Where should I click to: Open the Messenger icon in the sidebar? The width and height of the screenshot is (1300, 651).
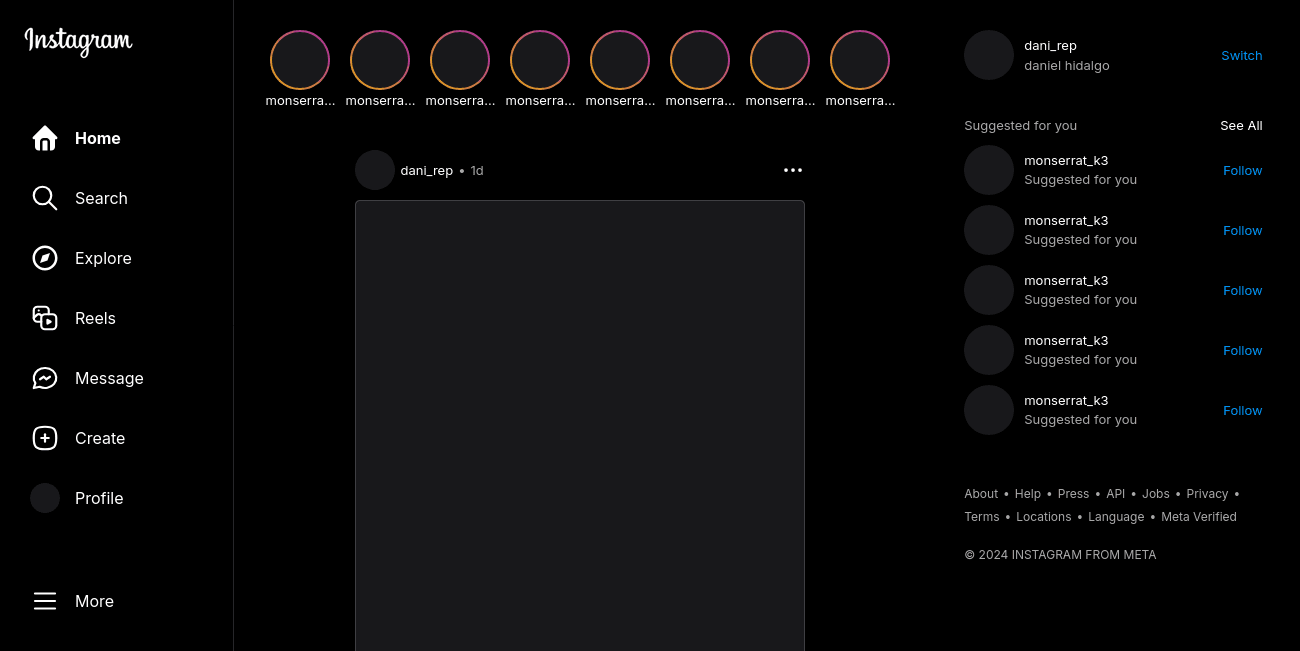[45, 378]
